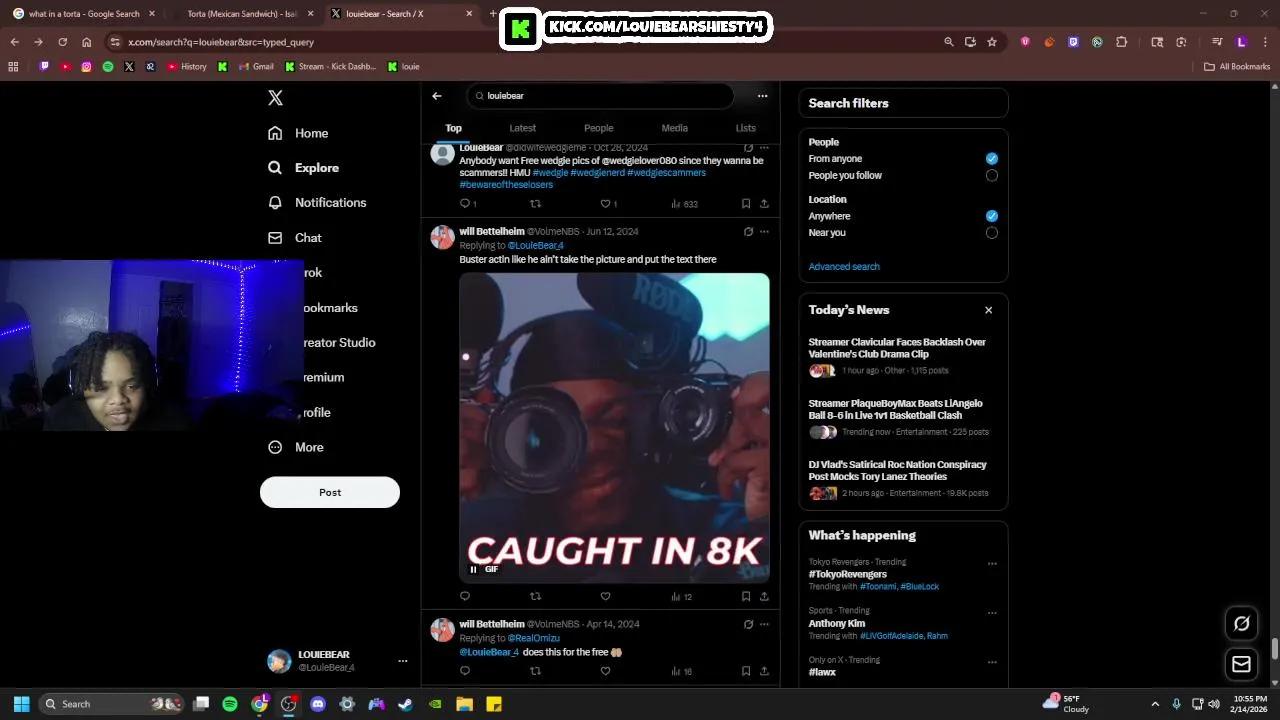Close the Today's News panel
Screen dimensions: 1280x720
pyautogui.click(x=988, y=310)
